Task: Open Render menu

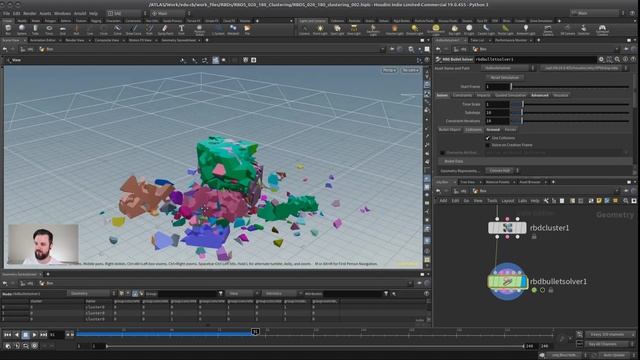Action: pos(29,13)
